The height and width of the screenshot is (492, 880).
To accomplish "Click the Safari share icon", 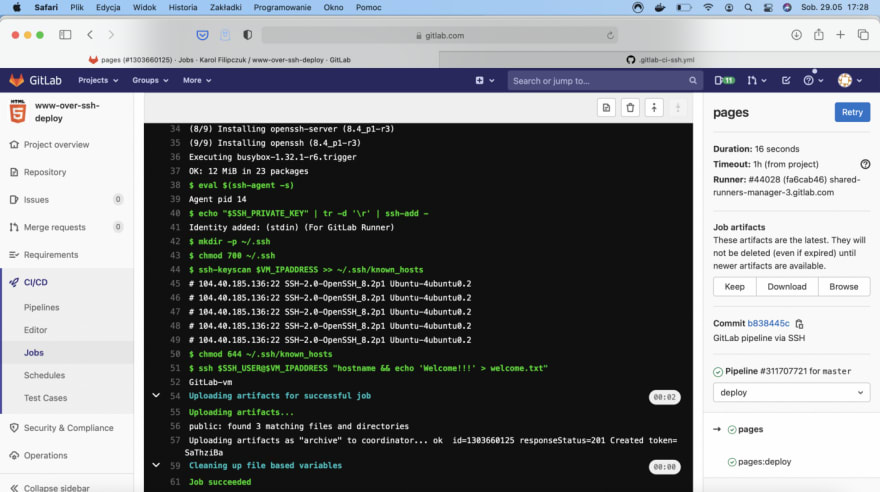I will (819, 34).
